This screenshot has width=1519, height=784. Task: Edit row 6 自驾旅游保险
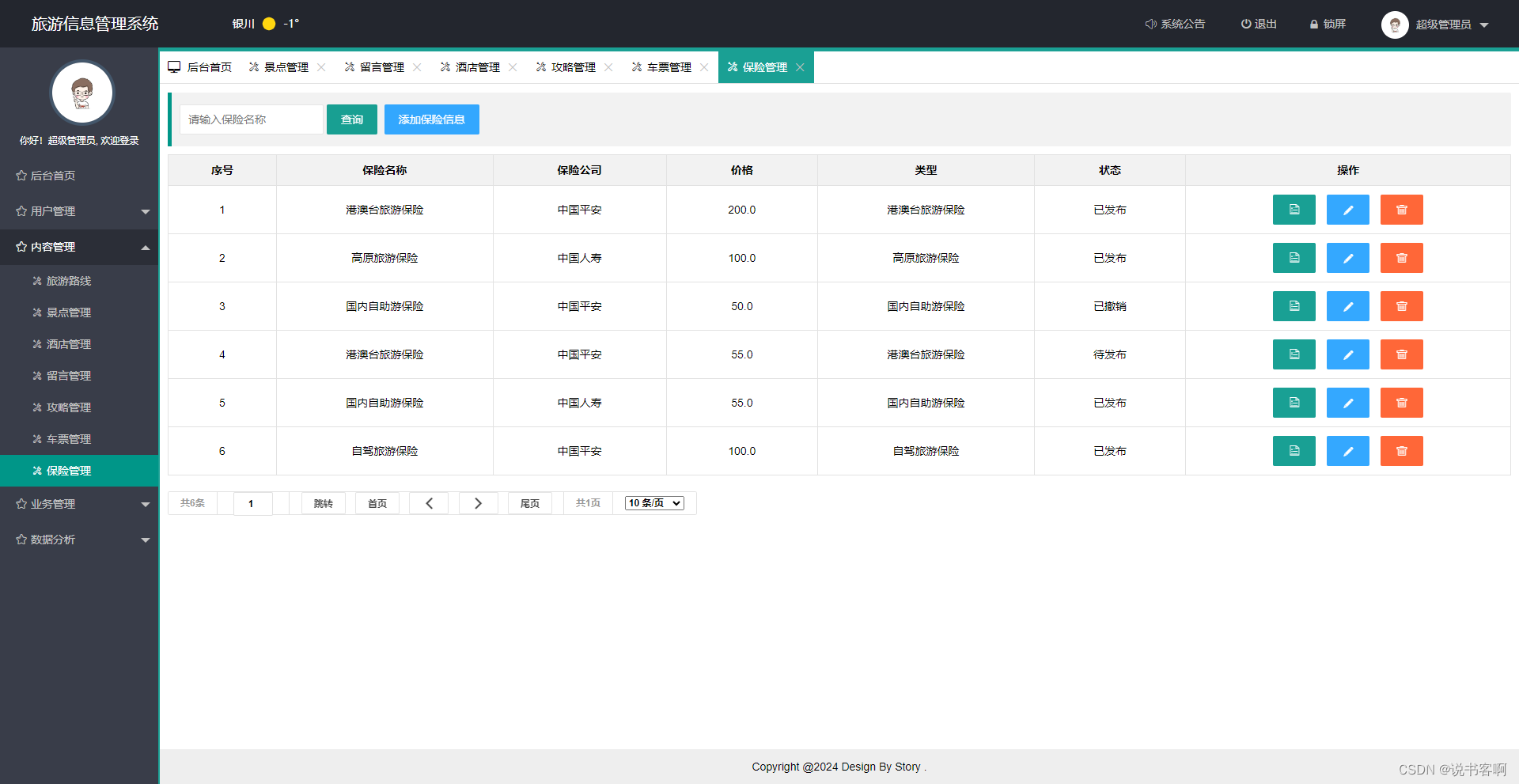click(1347, 451)
